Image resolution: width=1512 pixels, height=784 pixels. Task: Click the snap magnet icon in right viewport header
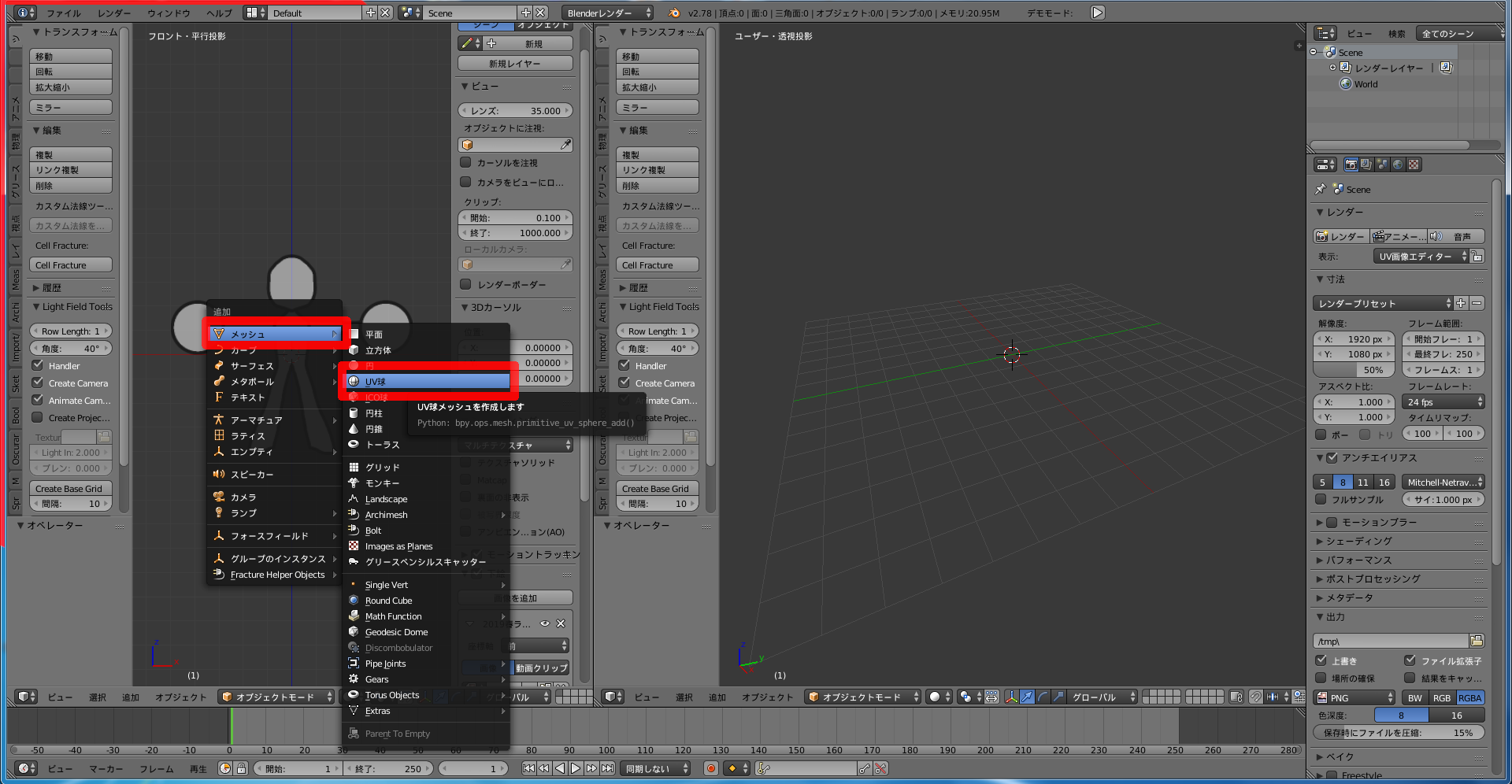click(x=1255, y=697)
